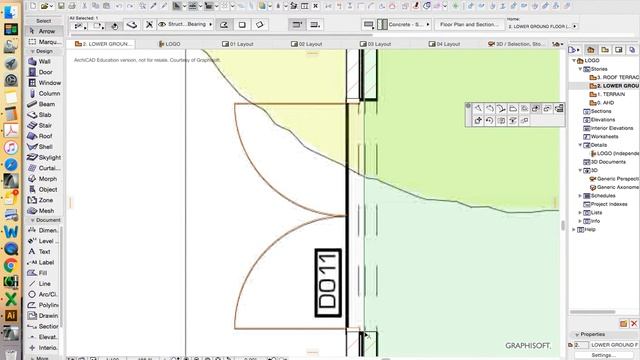Activate the Fill tool
This screenshot has height=360, width=640.
pyautogui.click(x=43, y=273)
